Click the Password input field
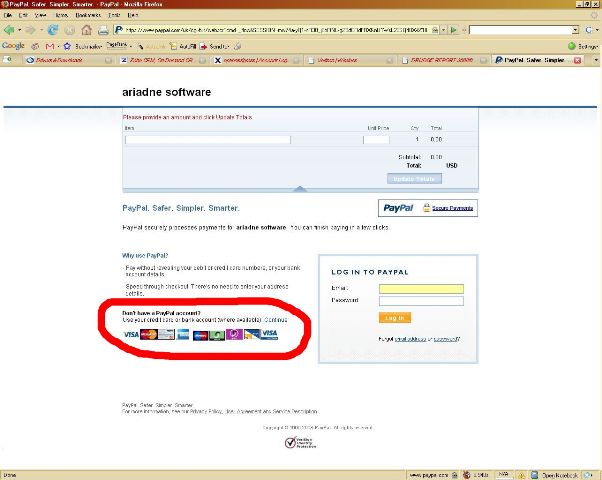The height and width of the screenshot is (480, 602). (x=421, y=301)
